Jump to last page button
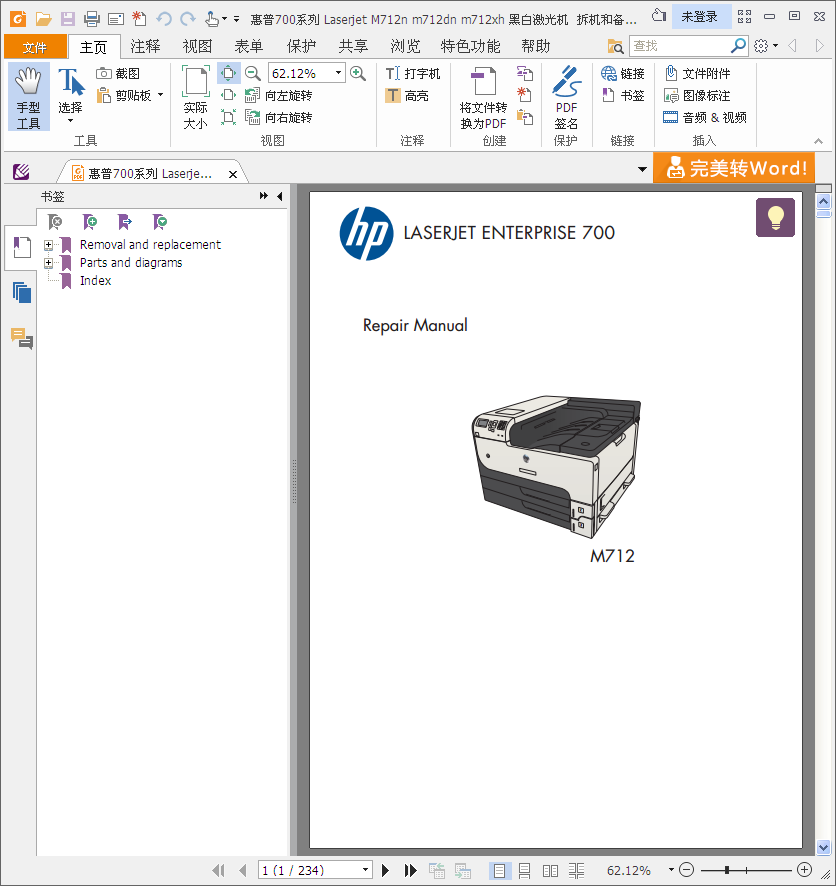Screen dimensions: 836x886 click(x=410, y=870)
